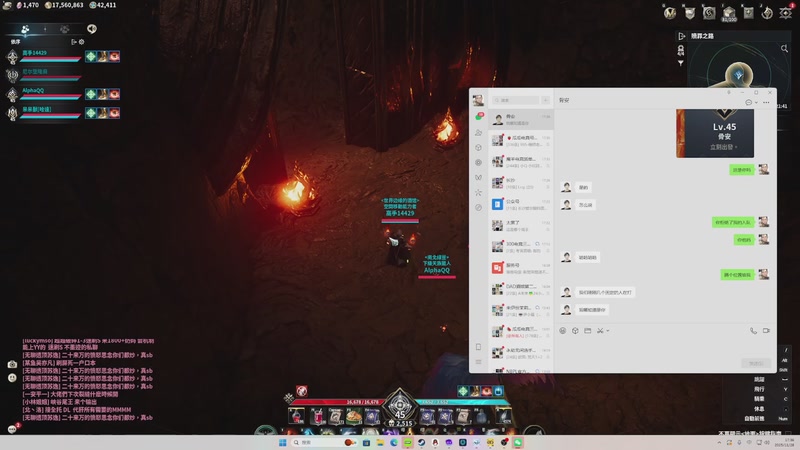Image resolution: width=800 pixels, height=450 pixels.
Task: Start video call from WeChat chat toolbar
Action: coord(766,331)
